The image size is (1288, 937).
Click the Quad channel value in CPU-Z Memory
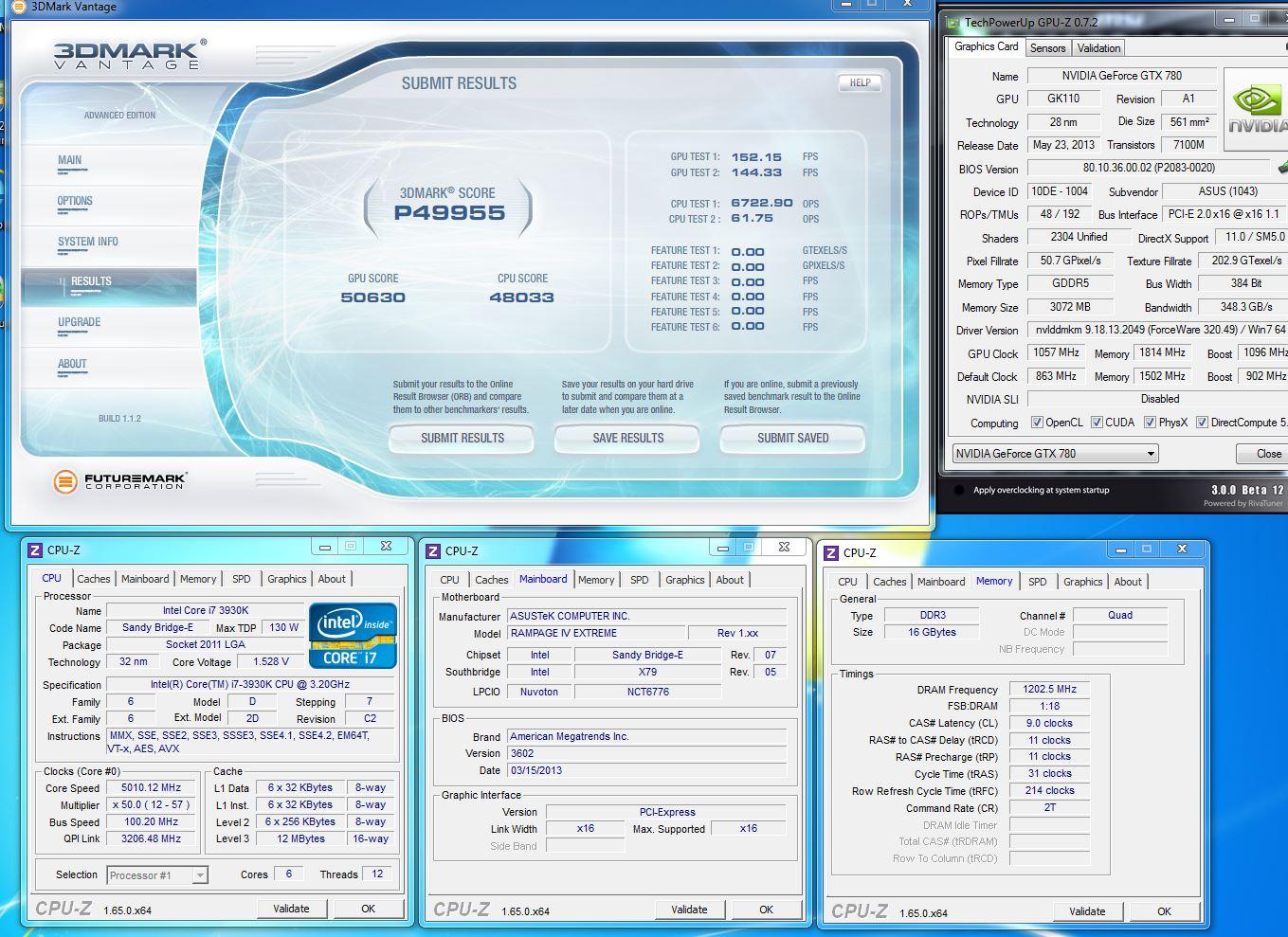tap(1119, 615)
